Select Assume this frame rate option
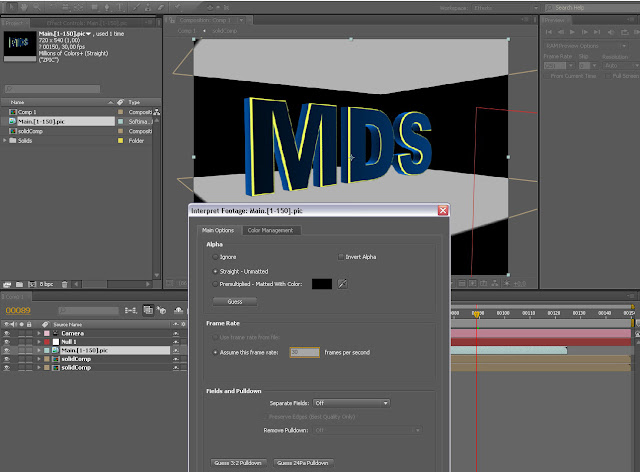Screen dimensions: 640x472 (x=215, y=352)
